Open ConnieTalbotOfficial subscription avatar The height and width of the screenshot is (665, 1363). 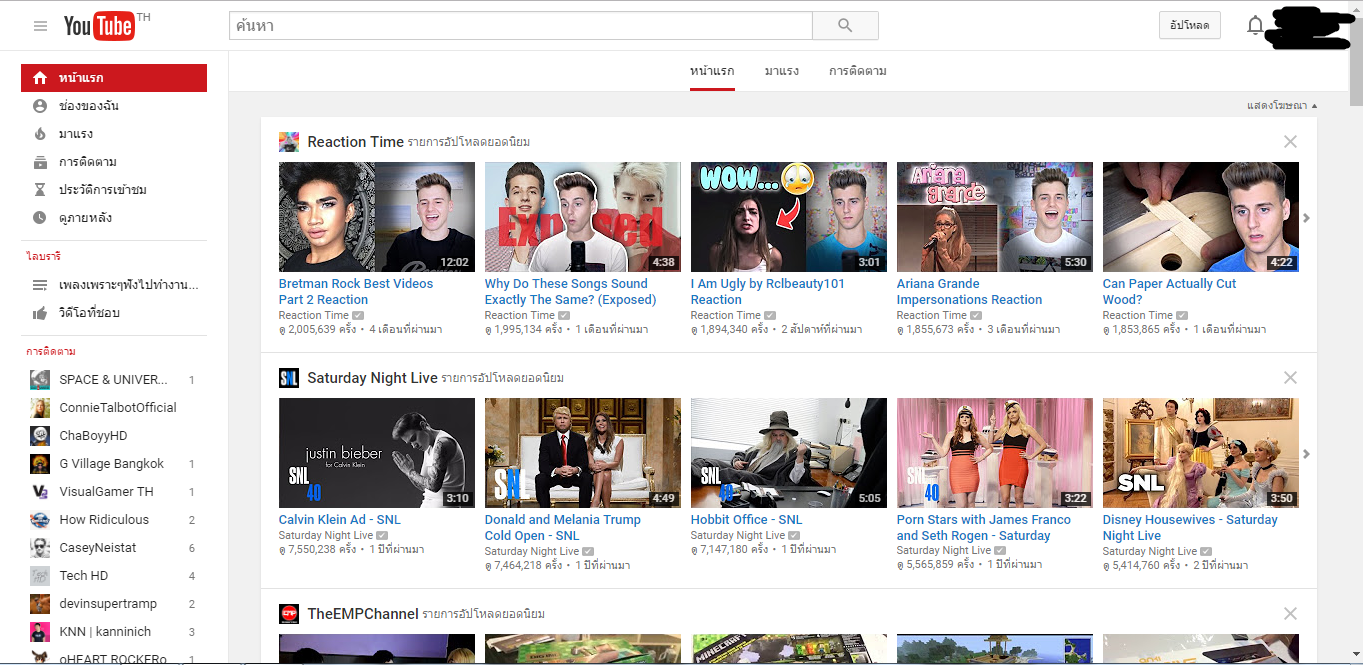(x=40, y=408)
